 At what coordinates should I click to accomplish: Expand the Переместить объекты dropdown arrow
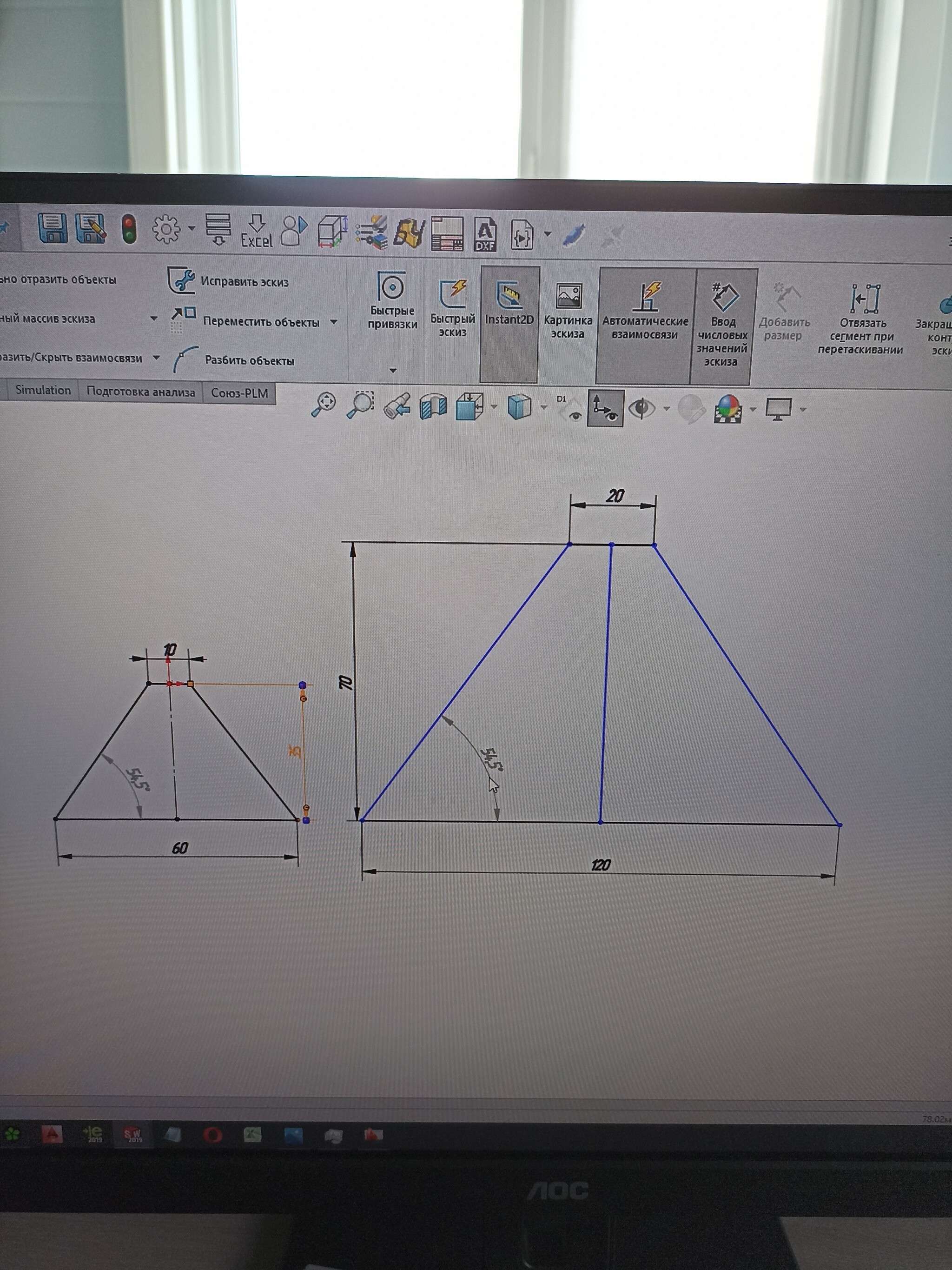[x=333, y=322]
